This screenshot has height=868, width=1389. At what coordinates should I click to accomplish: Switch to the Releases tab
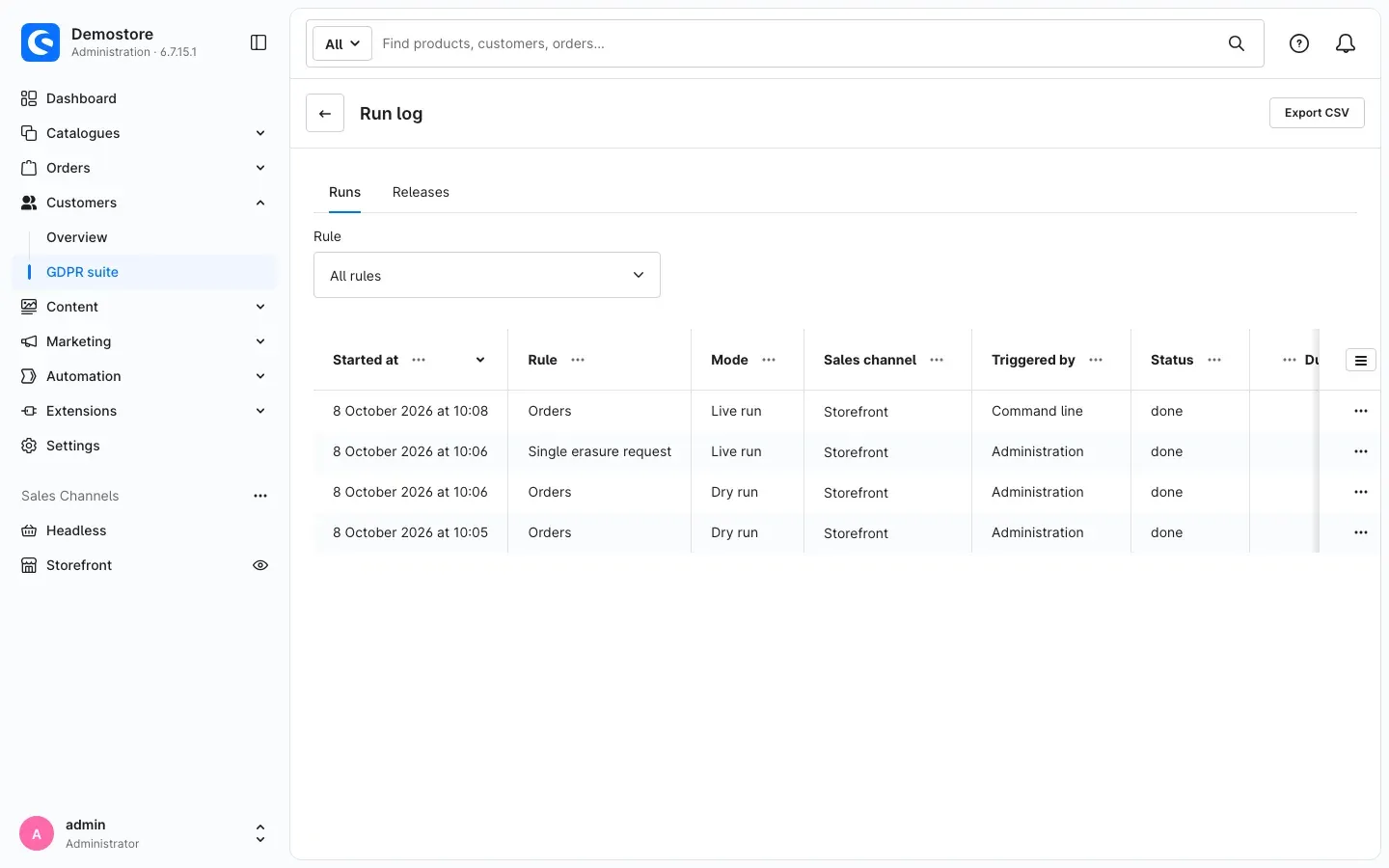tap(421, 192)
